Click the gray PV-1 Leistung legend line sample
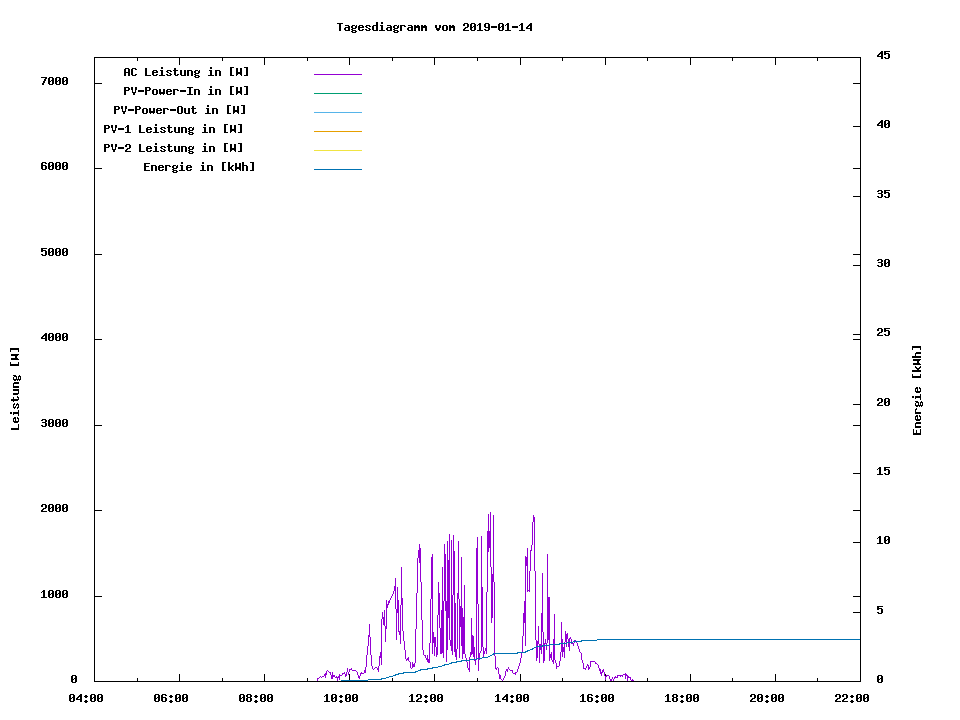The height and width of the screenshot is (720, 960). click(x=337, y=131)
